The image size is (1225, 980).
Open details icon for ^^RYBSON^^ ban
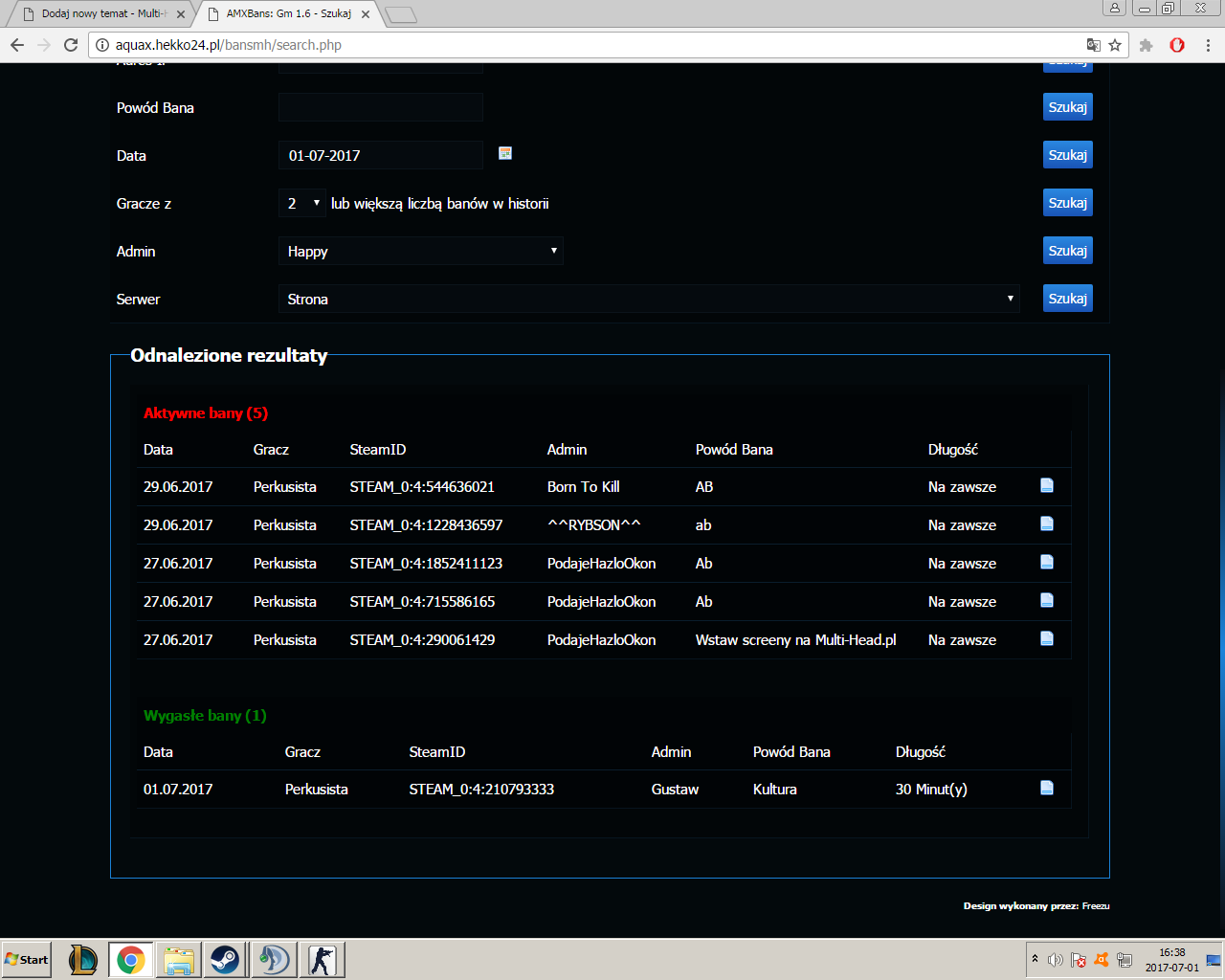click(1047, 524)
